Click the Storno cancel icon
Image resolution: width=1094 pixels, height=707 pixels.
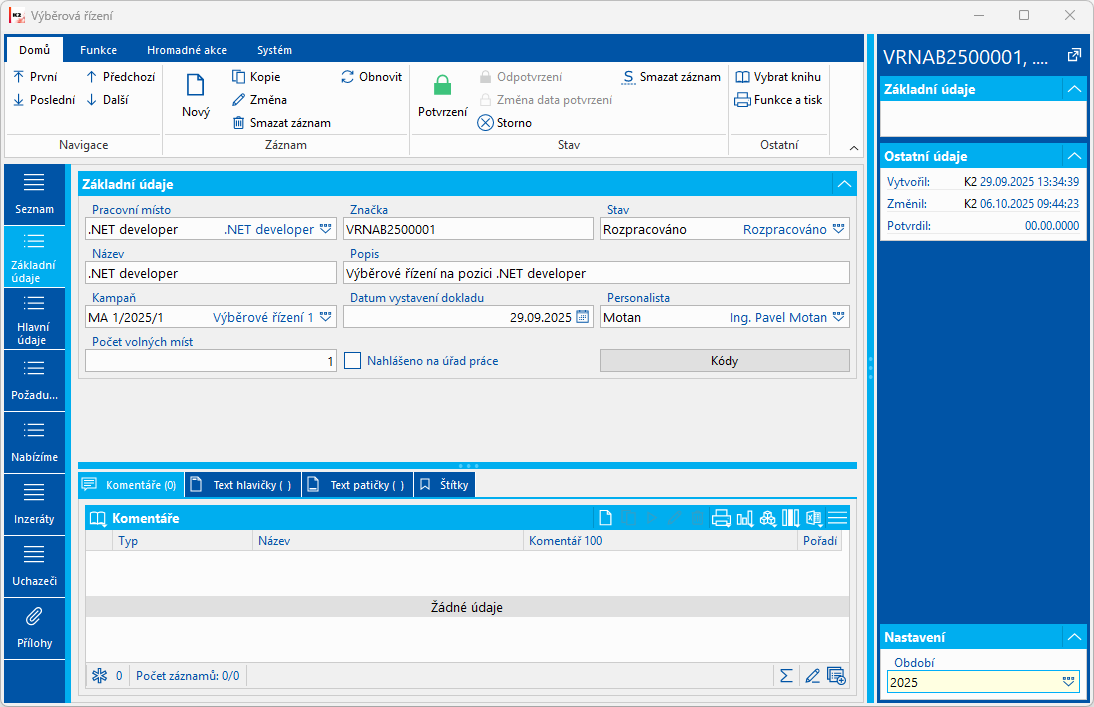click(486, 123)
